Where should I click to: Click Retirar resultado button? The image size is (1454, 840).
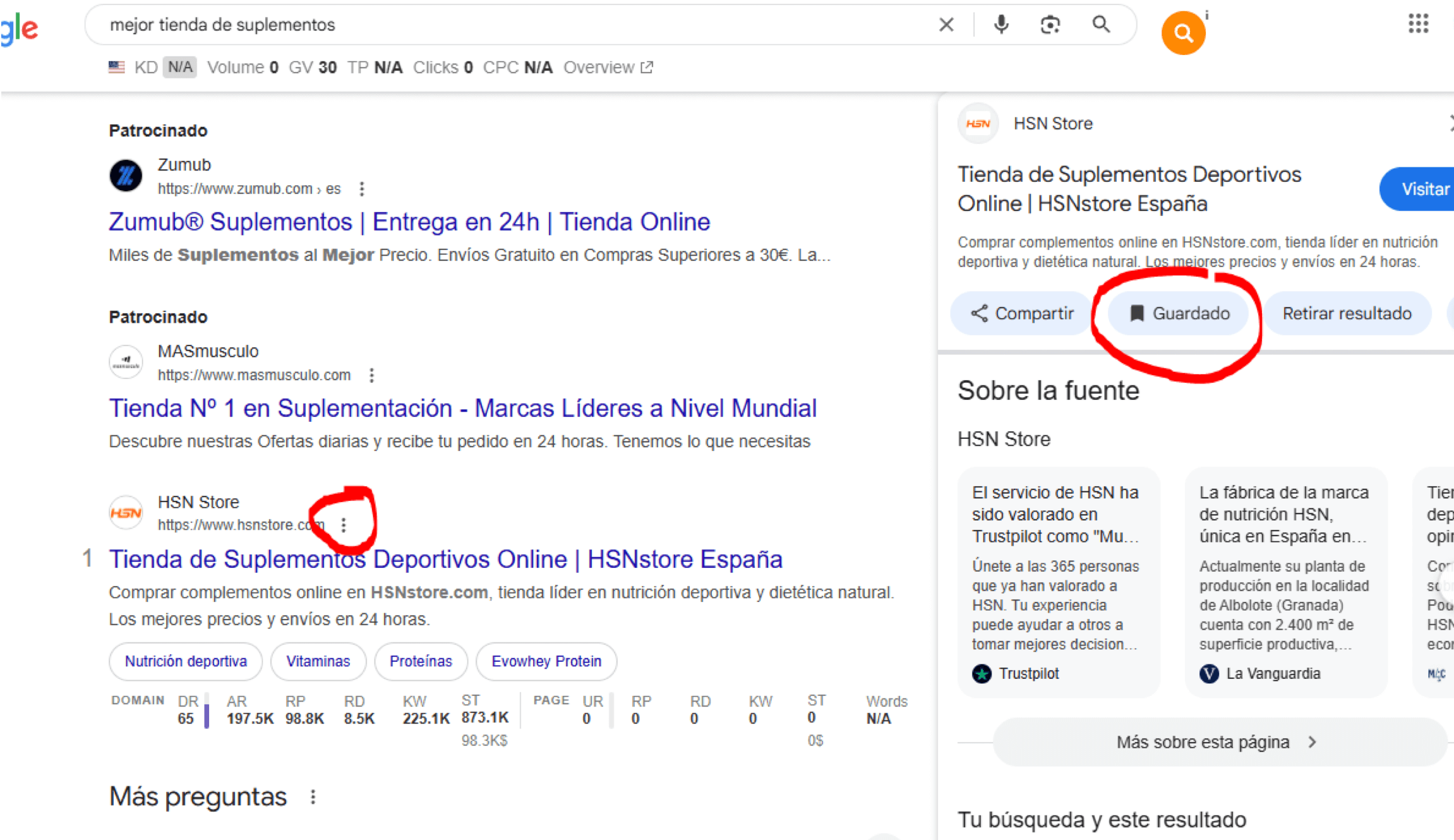pos(1347,313)
